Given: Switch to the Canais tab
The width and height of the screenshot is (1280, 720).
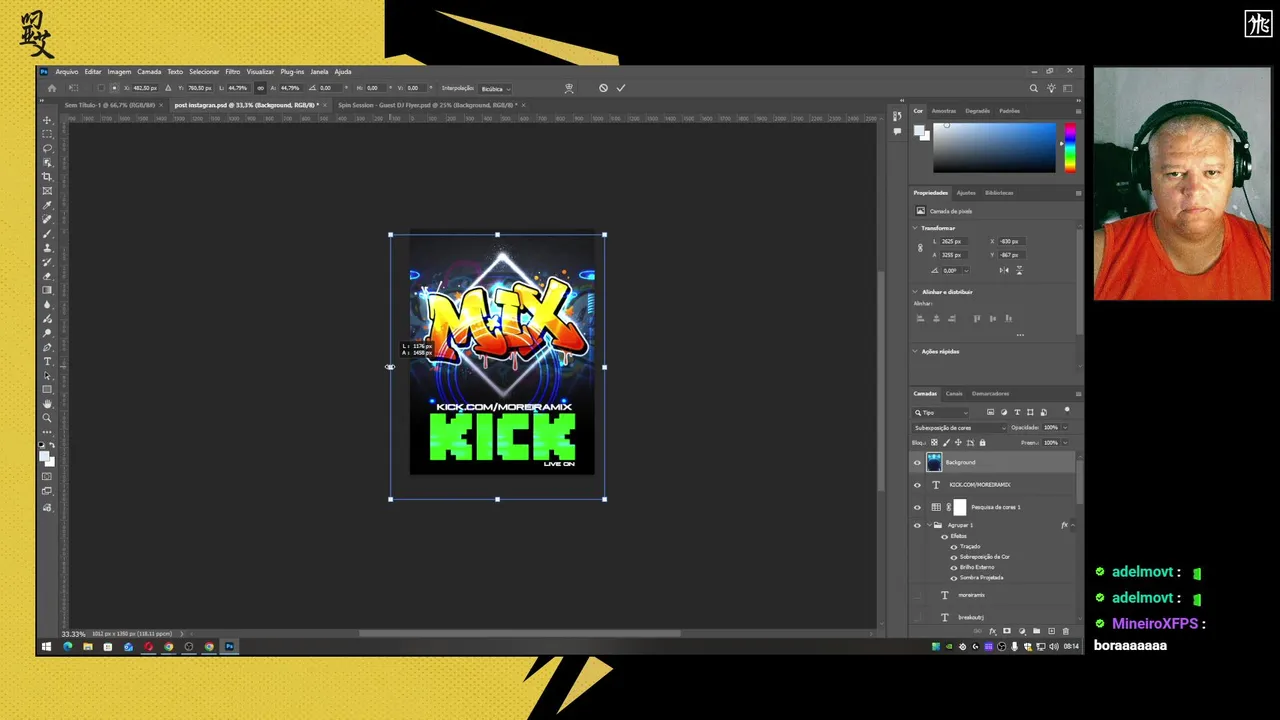Looking at the screenshot, I should tap(954, 393).
